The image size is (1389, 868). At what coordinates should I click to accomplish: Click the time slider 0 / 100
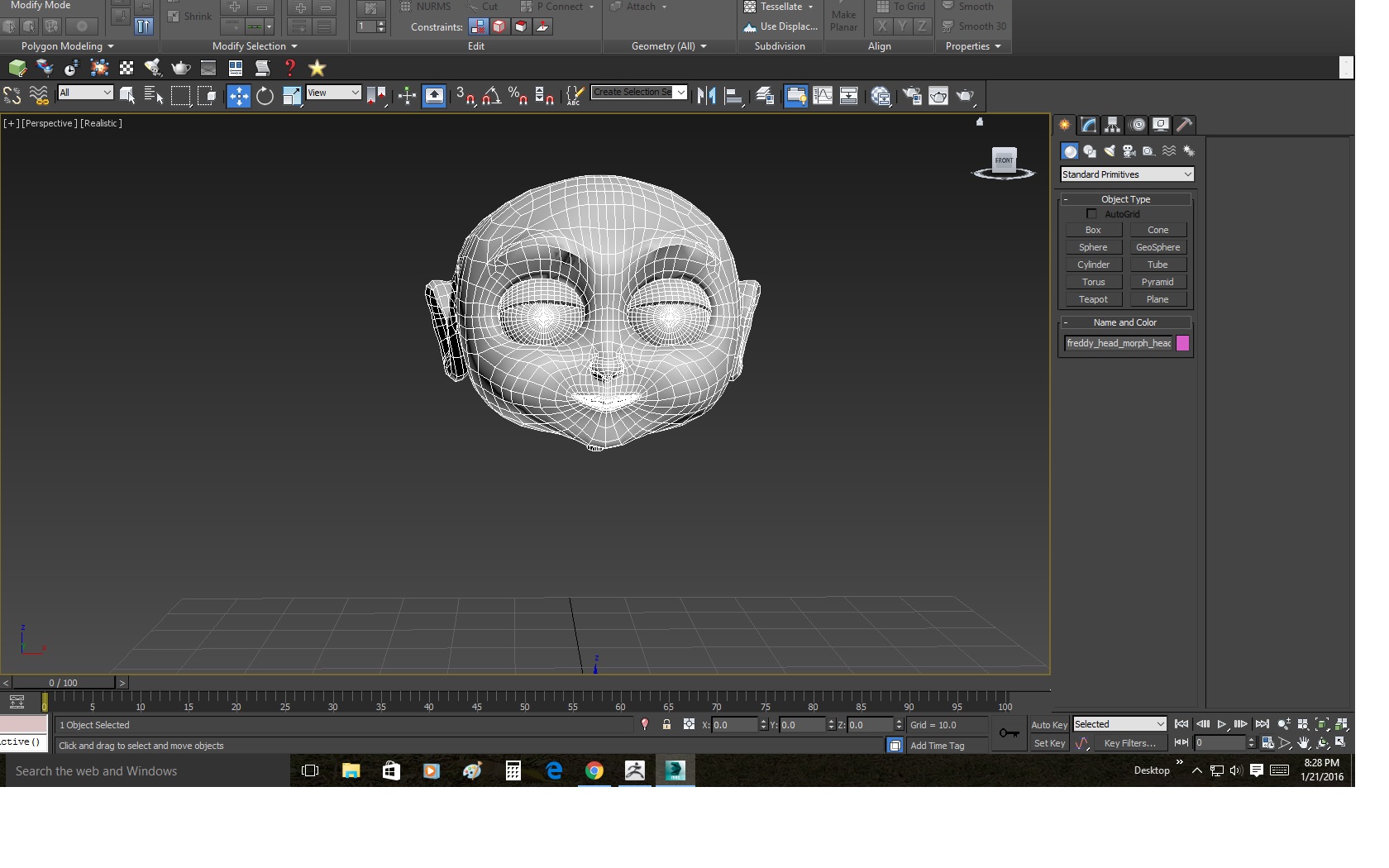tap(63, 683)
